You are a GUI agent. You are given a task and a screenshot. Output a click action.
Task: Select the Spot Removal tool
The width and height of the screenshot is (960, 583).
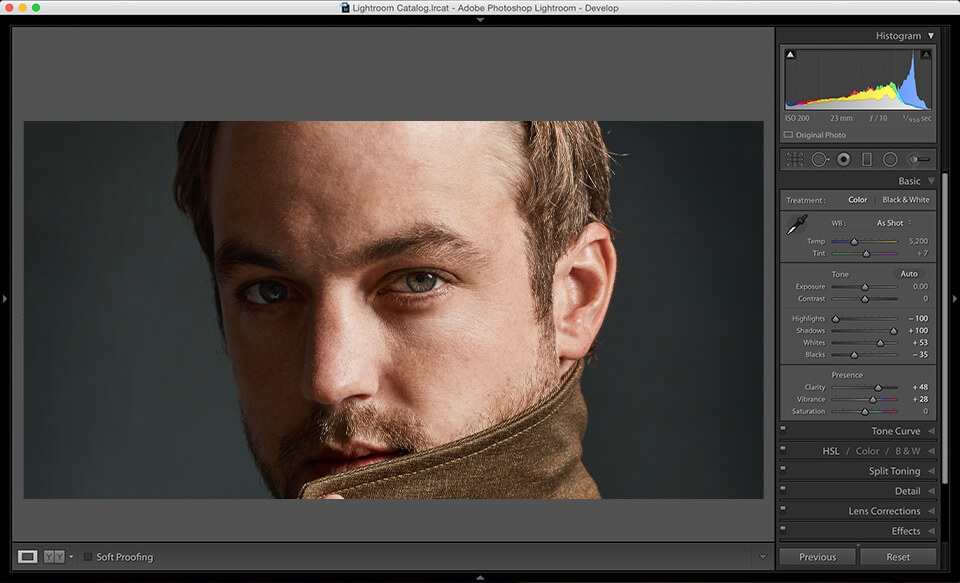[819, 159]
